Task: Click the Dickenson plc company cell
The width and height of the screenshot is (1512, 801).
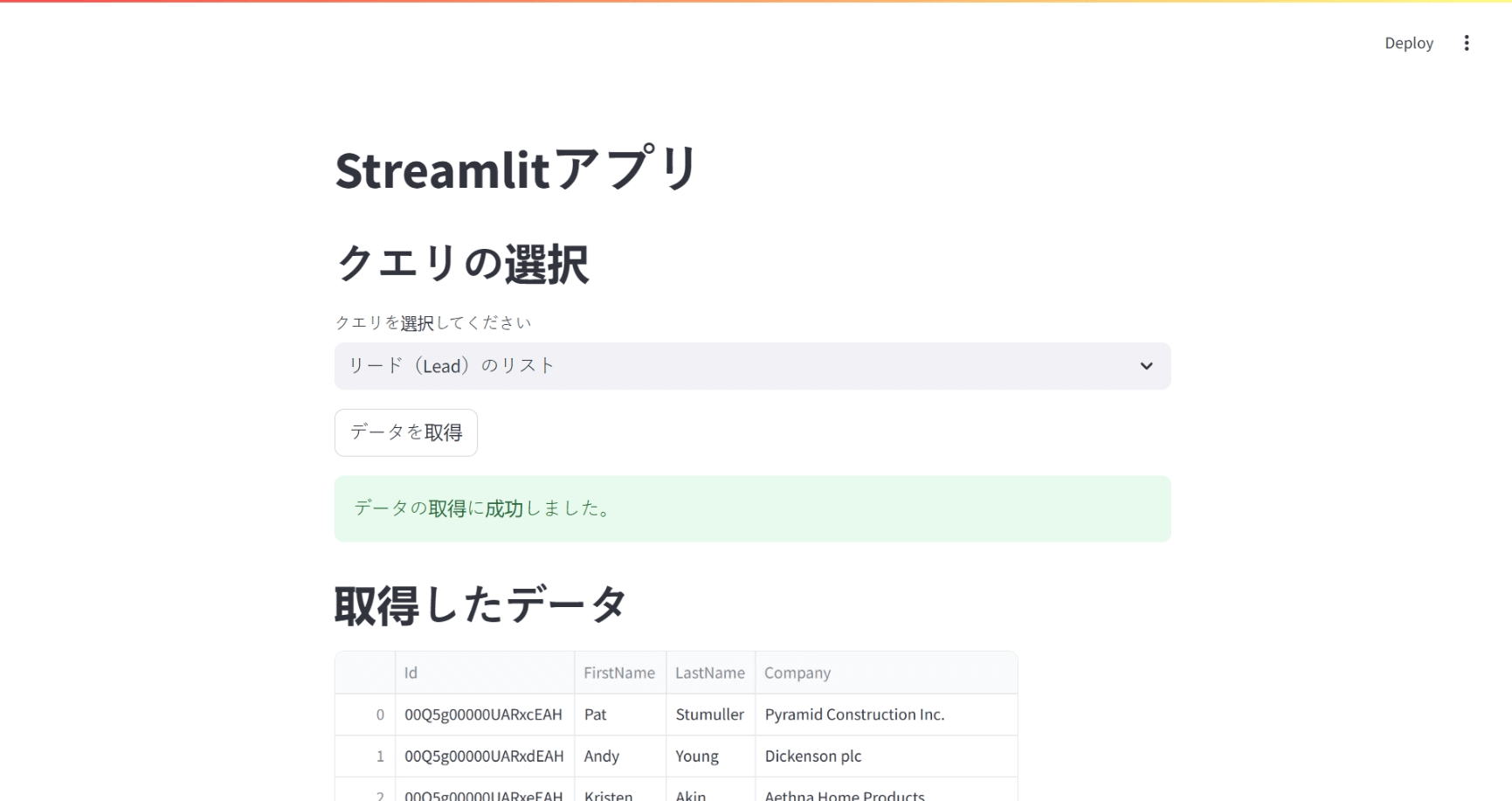Action: click(x=885, y=756)
